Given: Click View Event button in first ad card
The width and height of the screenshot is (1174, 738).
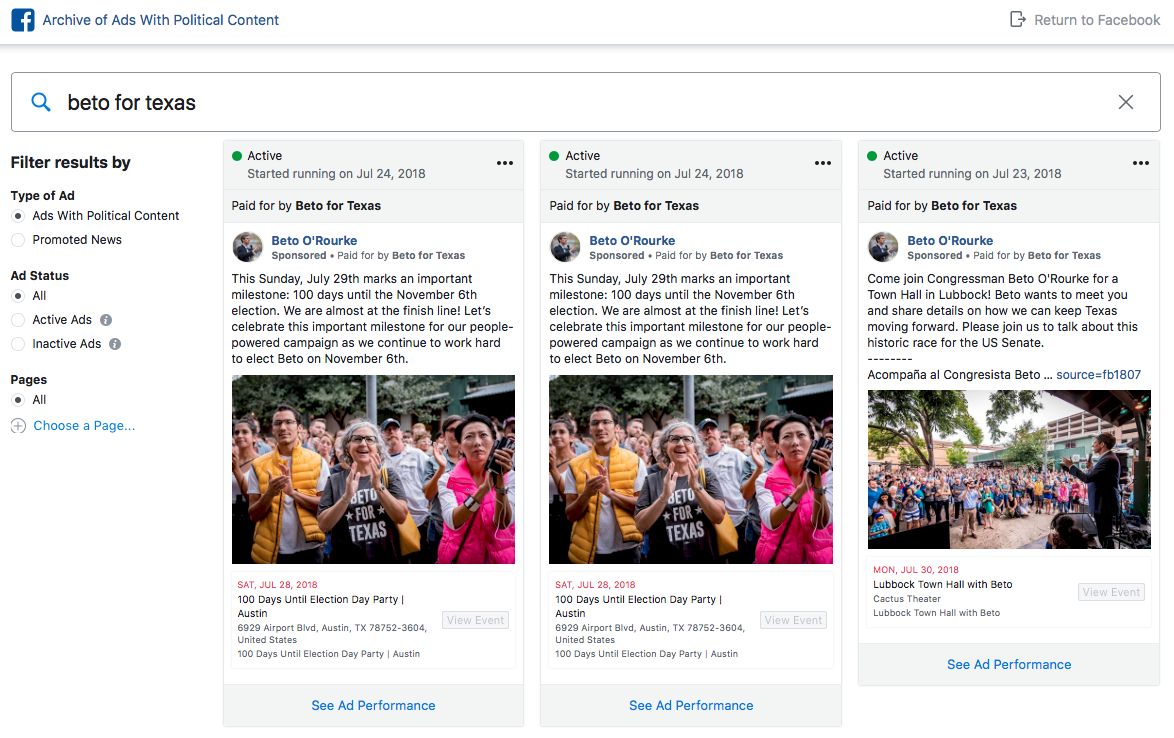Looking at the screenshot, I should [x=475, y=620].
